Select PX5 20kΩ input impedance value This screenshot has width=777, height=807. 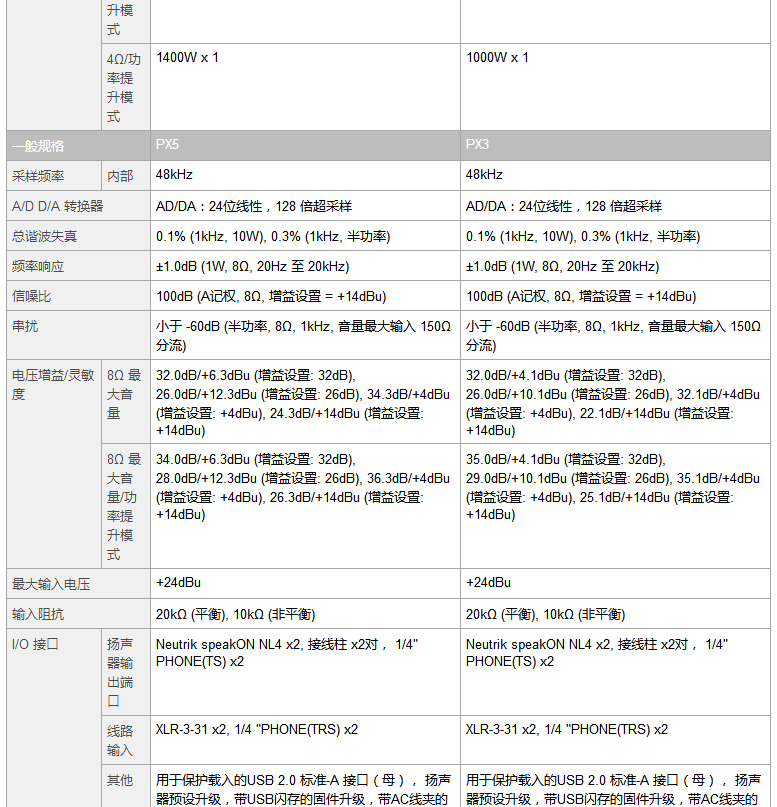point(305,613)
